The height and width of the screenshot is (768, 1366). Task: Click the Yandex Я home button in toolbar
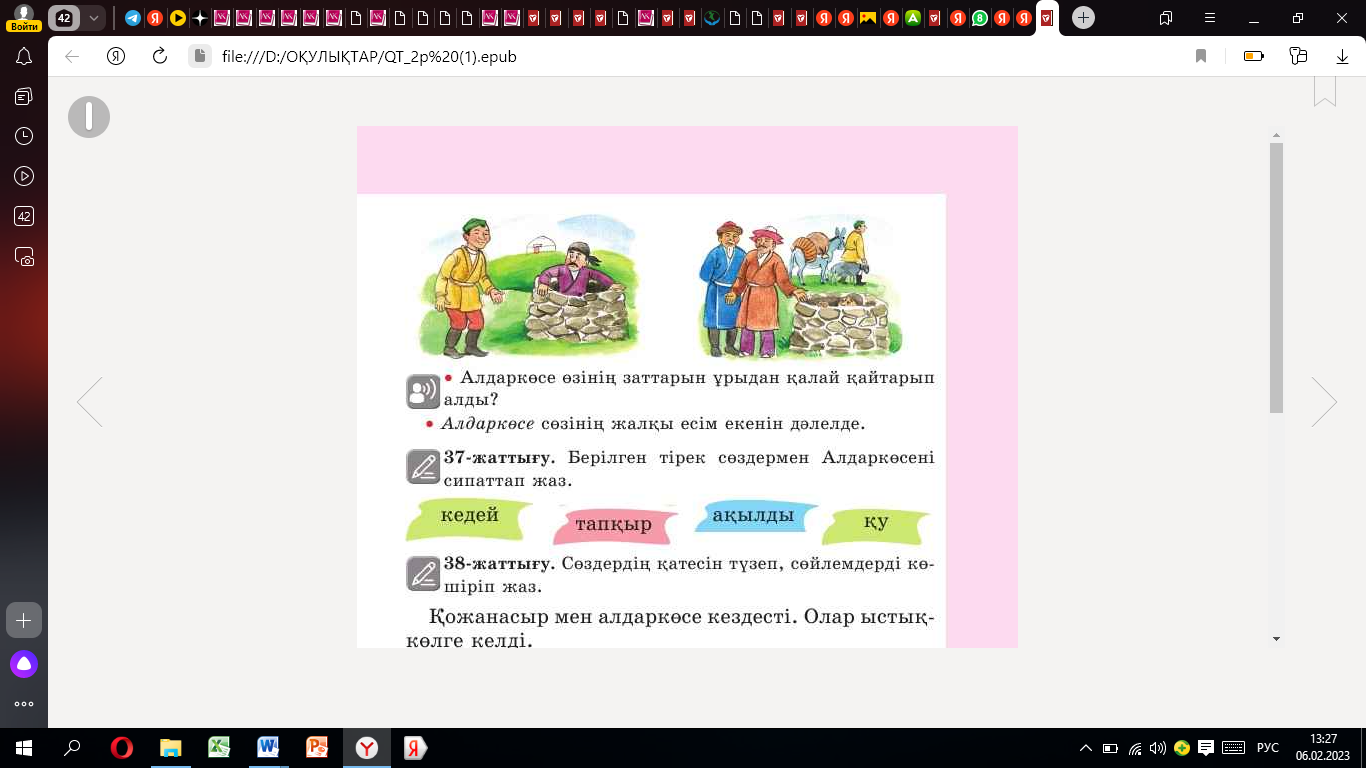pyautogui.click(x=116, y=57)
